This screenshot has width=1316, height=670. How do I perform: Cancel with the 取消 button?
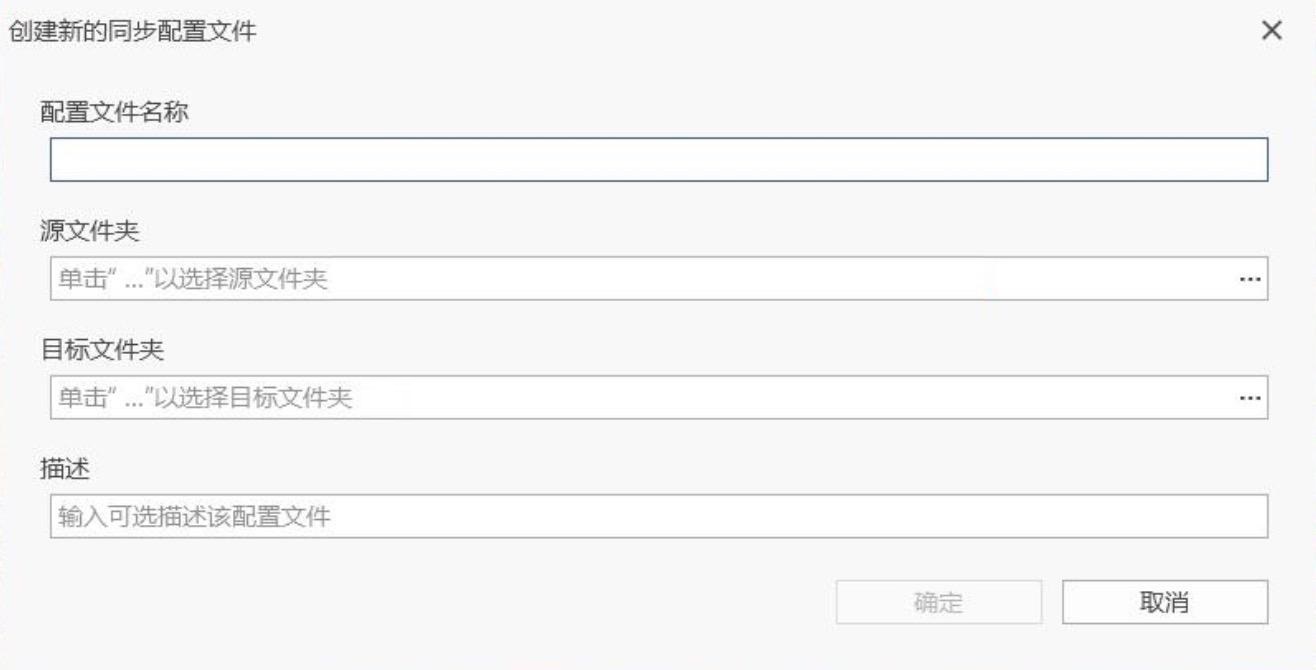pos(1164,602)
